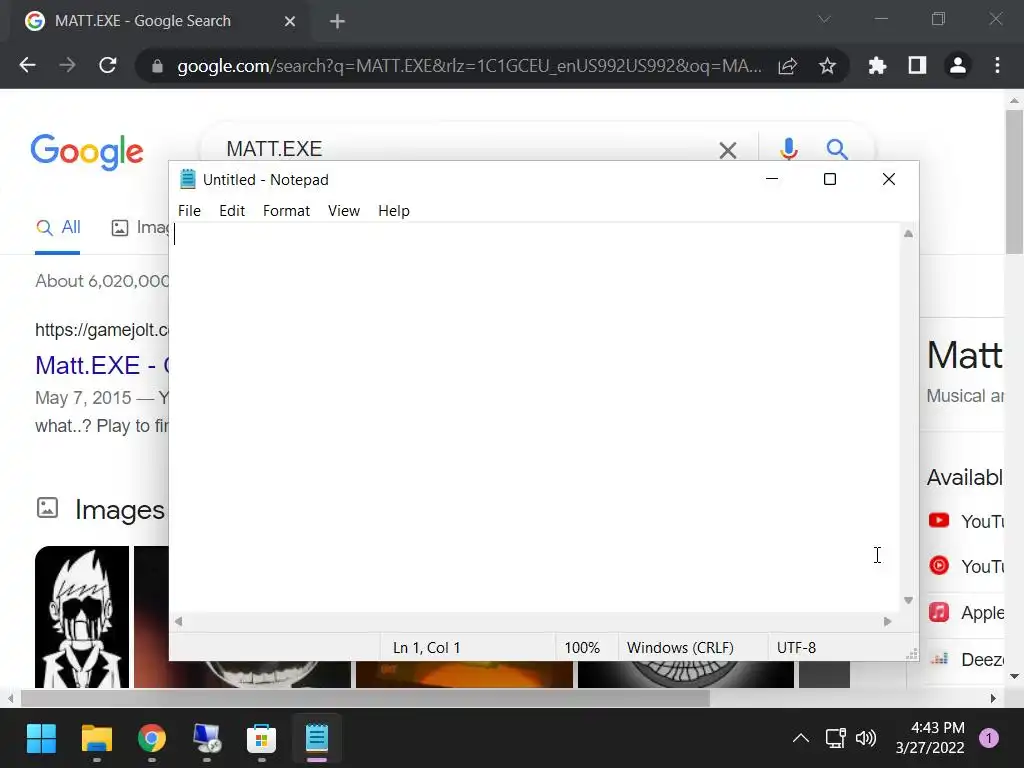Open the Help menu in Notepad
Screen dimensions: 1024x768
pos(394,211)
